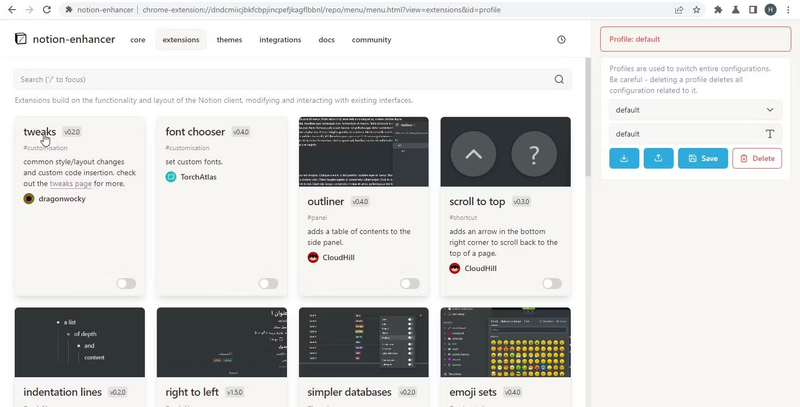The height and width of the screenshot is (407, 800).
Task: Click browser forward arrow
Action: [29, 10]
